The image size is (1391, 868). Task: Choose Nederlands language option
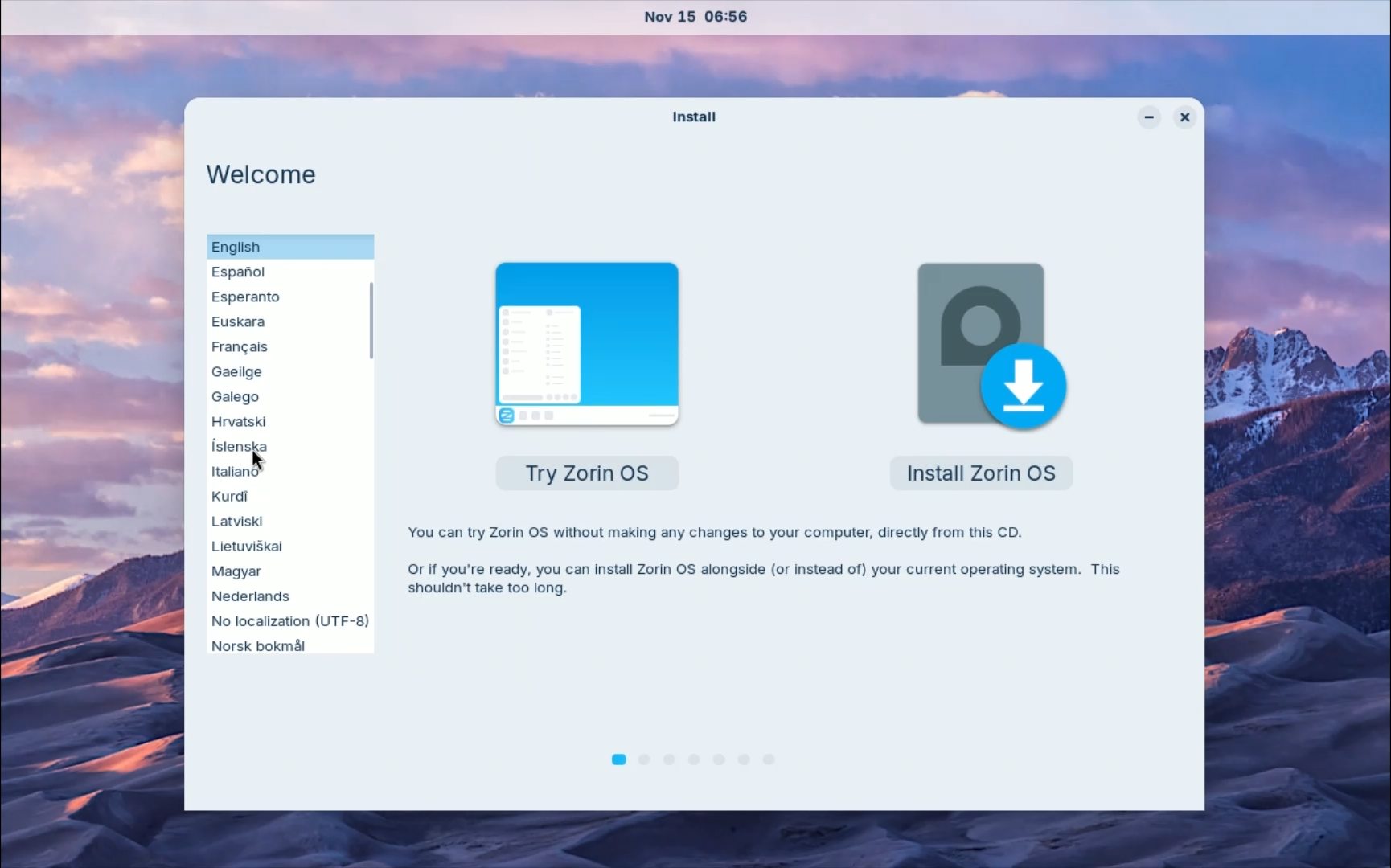point(250,596)
